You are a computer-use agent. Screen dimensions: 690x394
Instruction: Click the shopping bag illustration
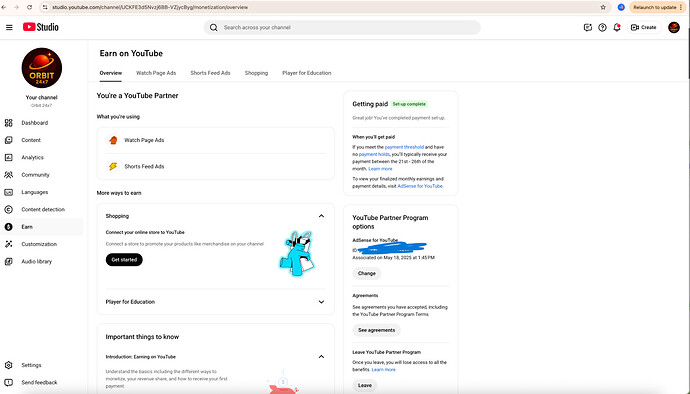point(298,254)
